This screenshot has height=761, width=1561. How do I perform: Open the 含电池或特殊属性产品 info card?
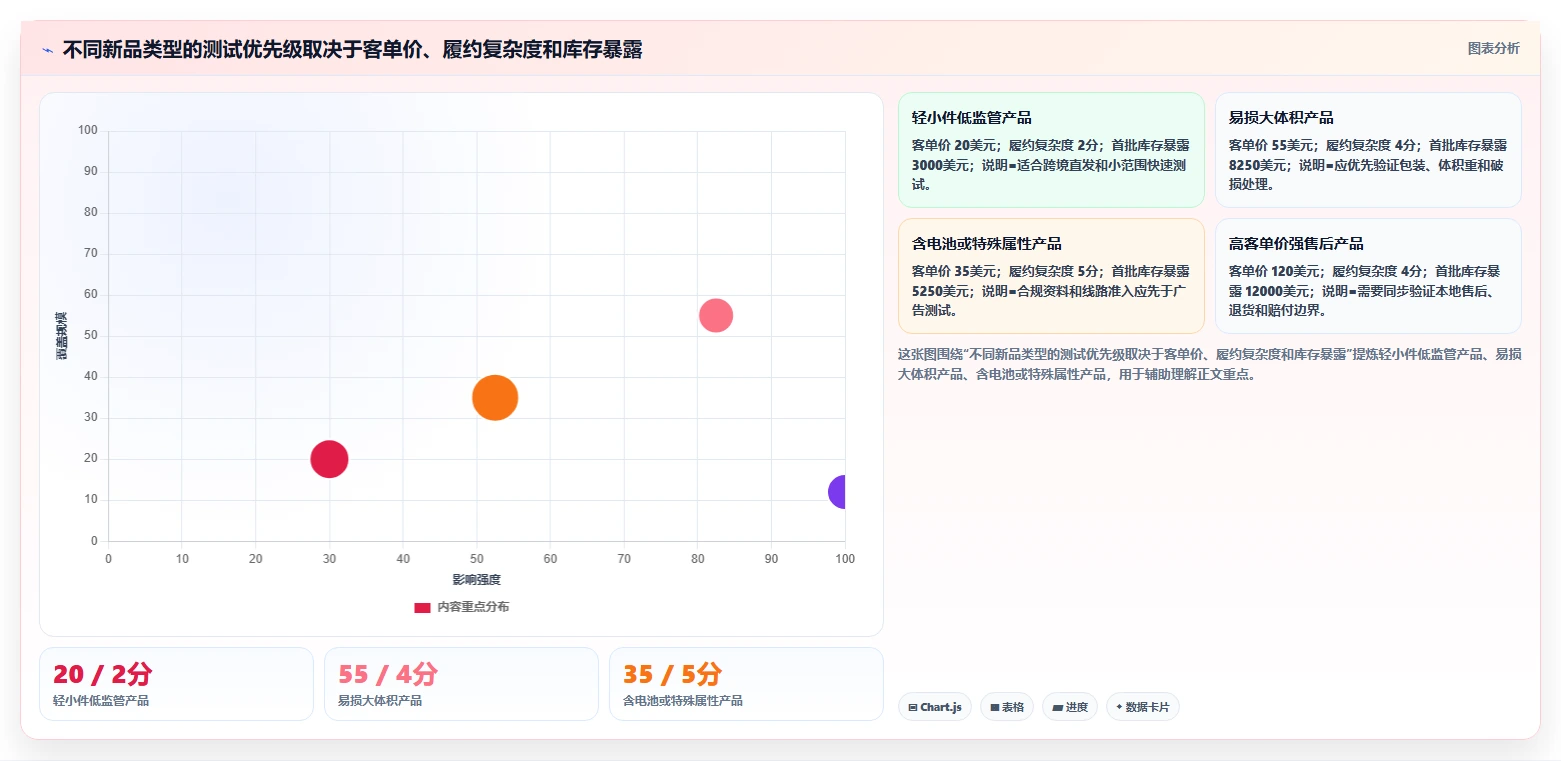click(x=1051, y=276)
